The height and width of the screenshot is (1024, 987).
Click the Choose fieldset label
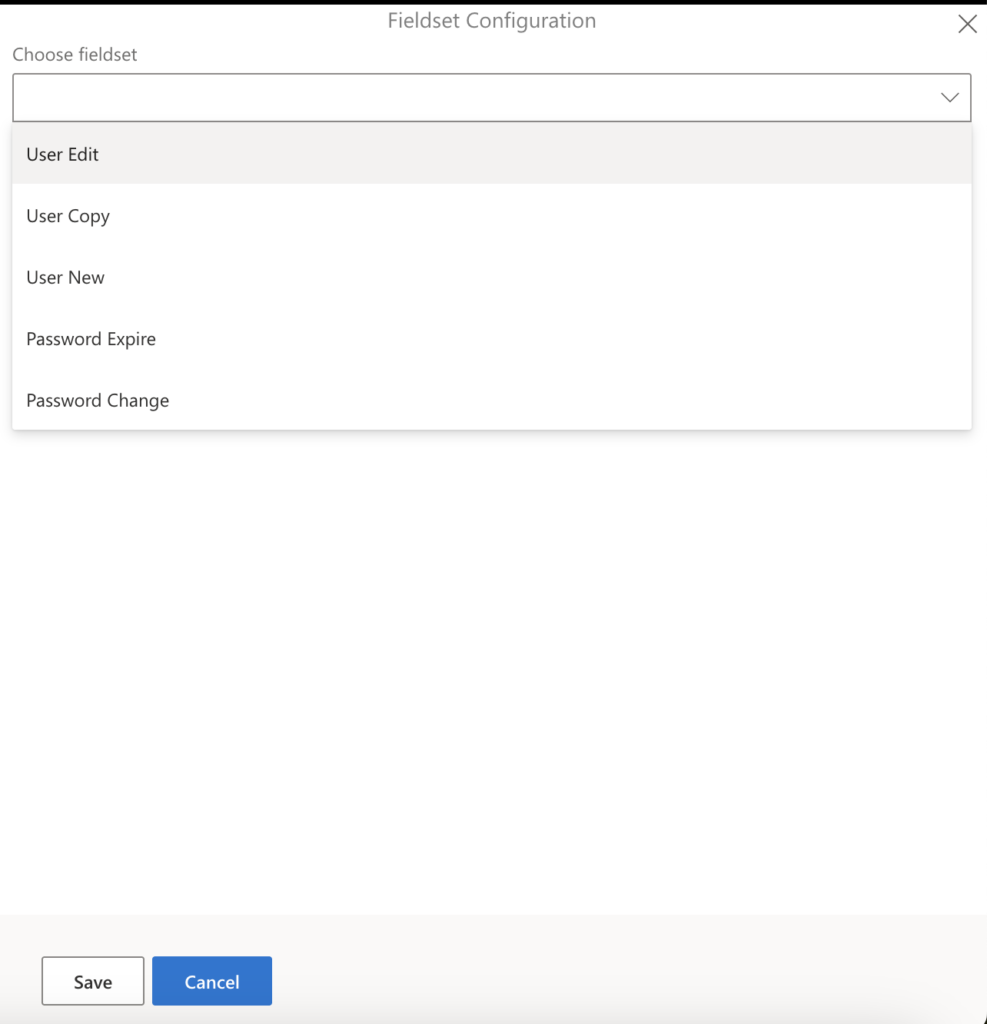click(74, 55)
